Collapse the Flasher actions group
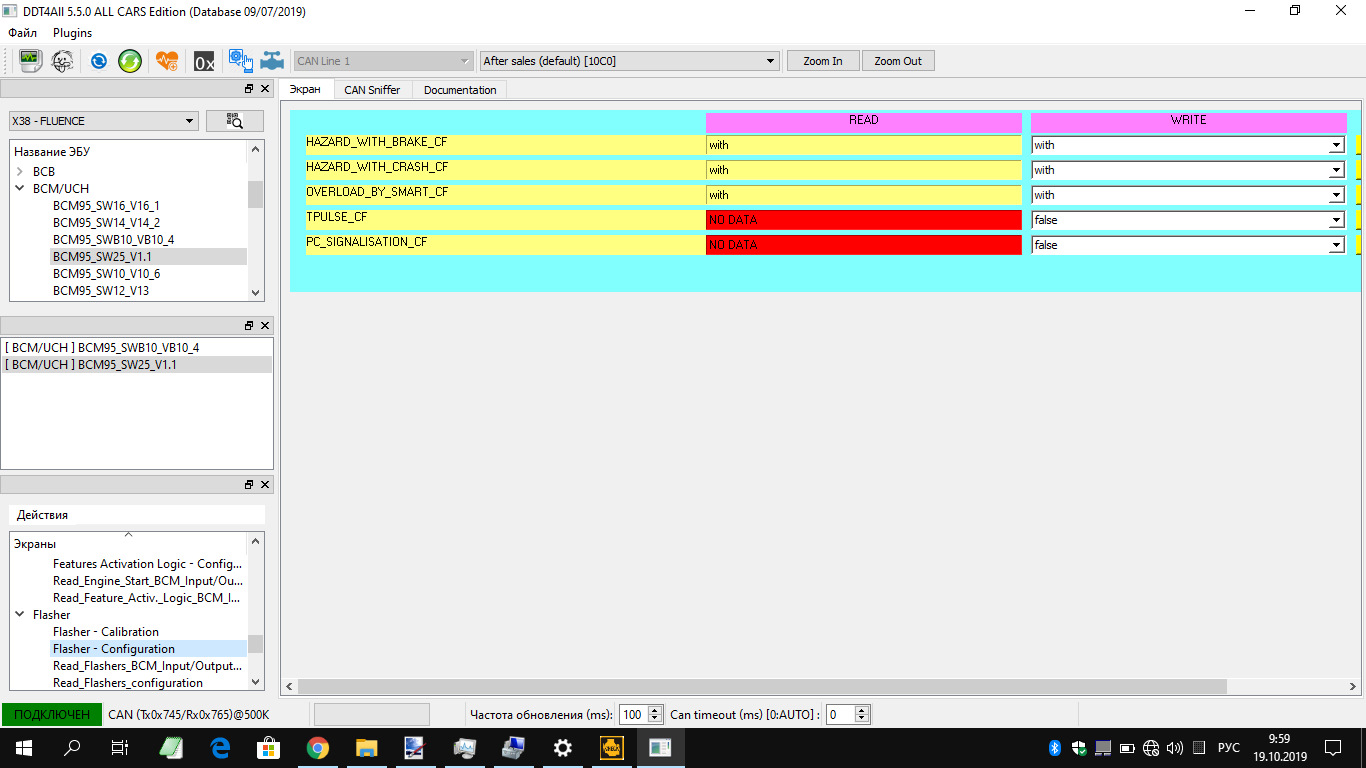This screenshot has height=768, width=1366. (20, 615)
